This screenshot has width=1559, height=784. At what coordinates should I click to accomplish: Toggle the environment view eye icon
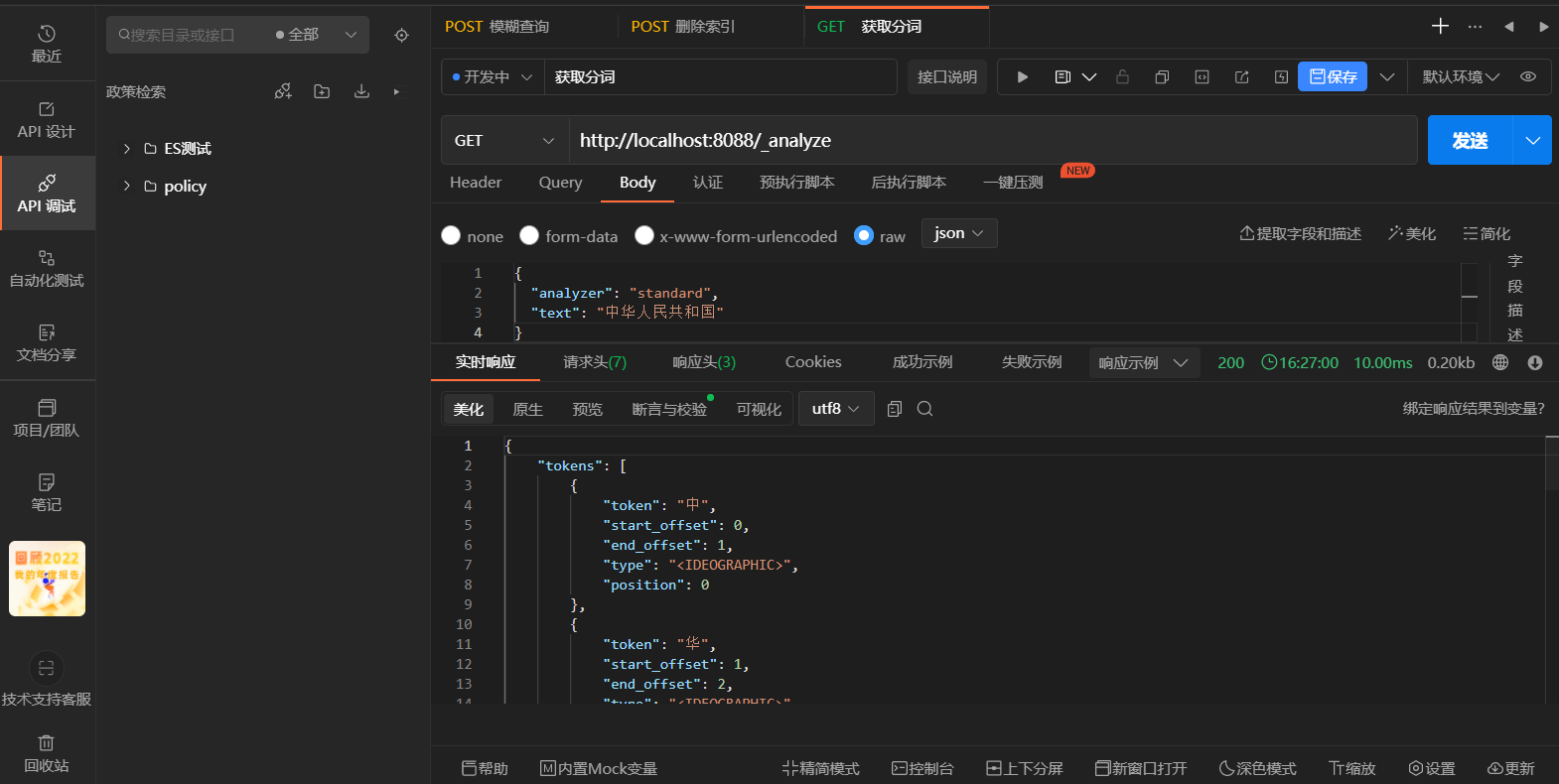pyautogui.click(x=1528, y=76)
